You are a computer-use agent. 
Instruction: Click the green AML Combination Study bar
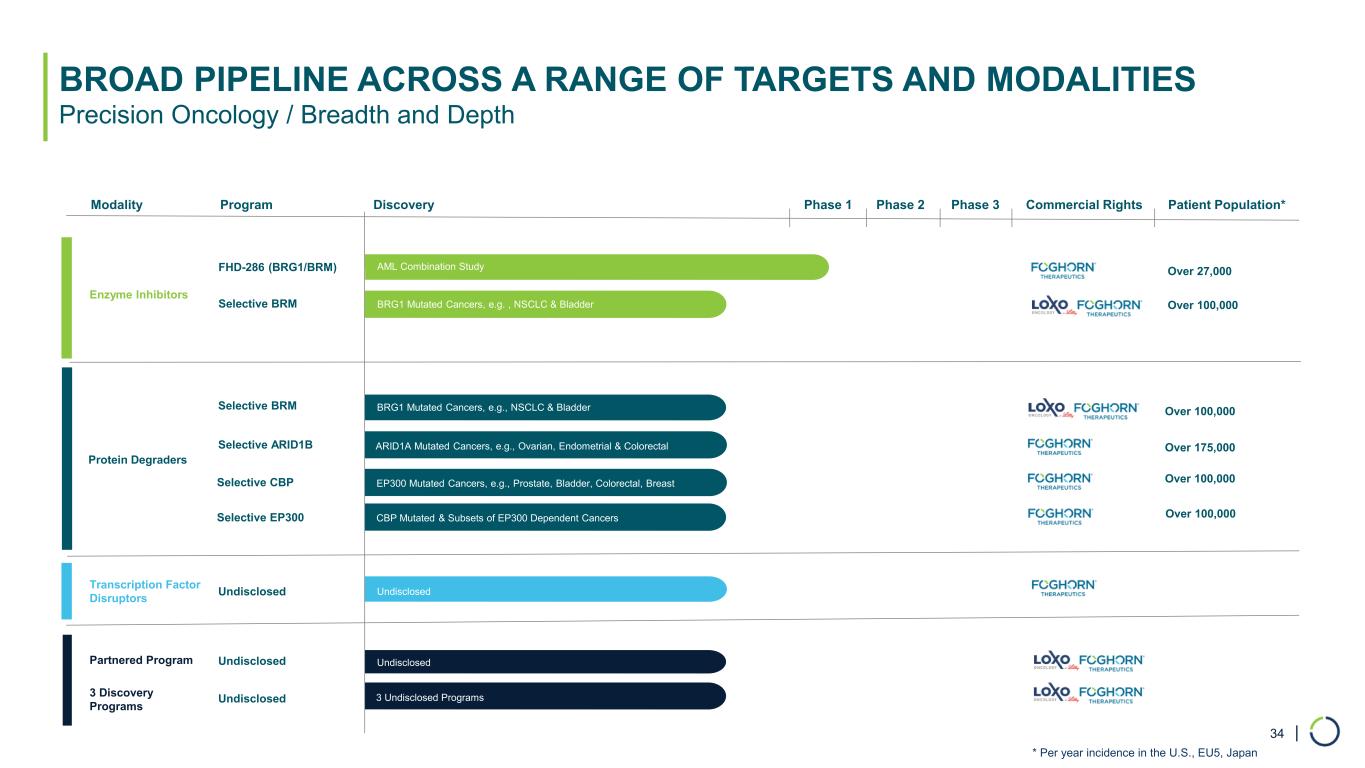(596, 267)
